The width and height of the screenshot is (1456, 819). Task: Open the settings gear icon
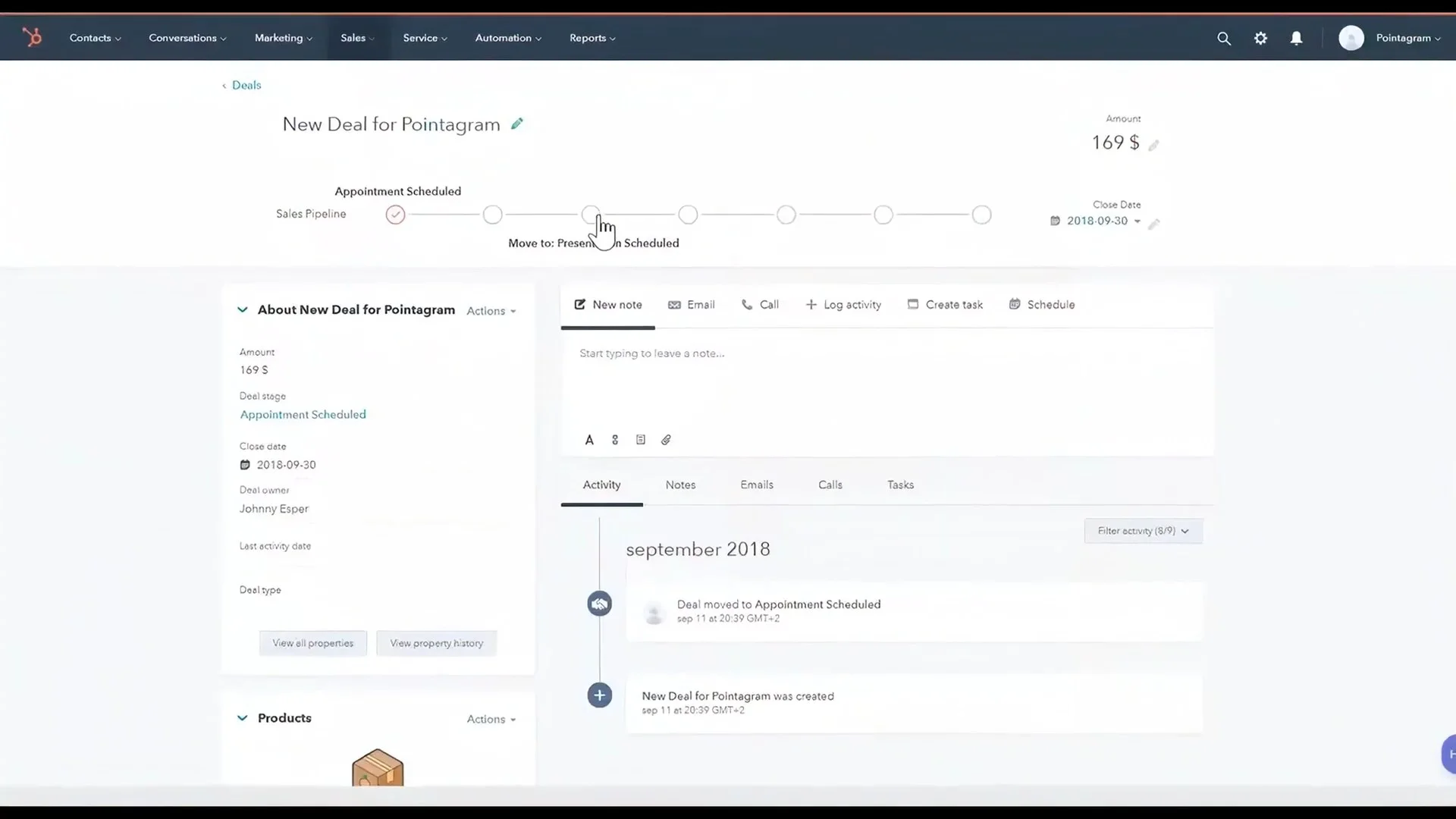click(x=1260, y=38)
